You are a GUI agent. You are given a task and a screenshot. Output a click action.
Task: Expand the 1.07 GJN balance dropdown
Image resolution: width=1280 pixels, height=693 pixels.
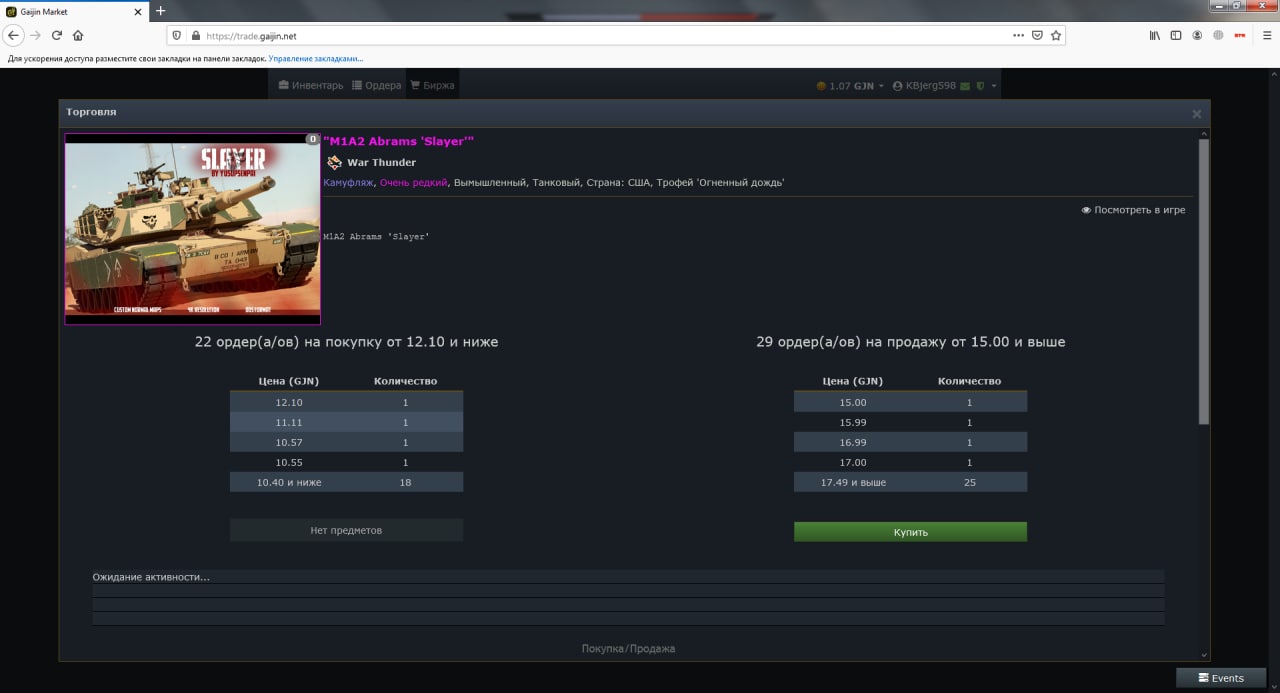tap(851, 86)
